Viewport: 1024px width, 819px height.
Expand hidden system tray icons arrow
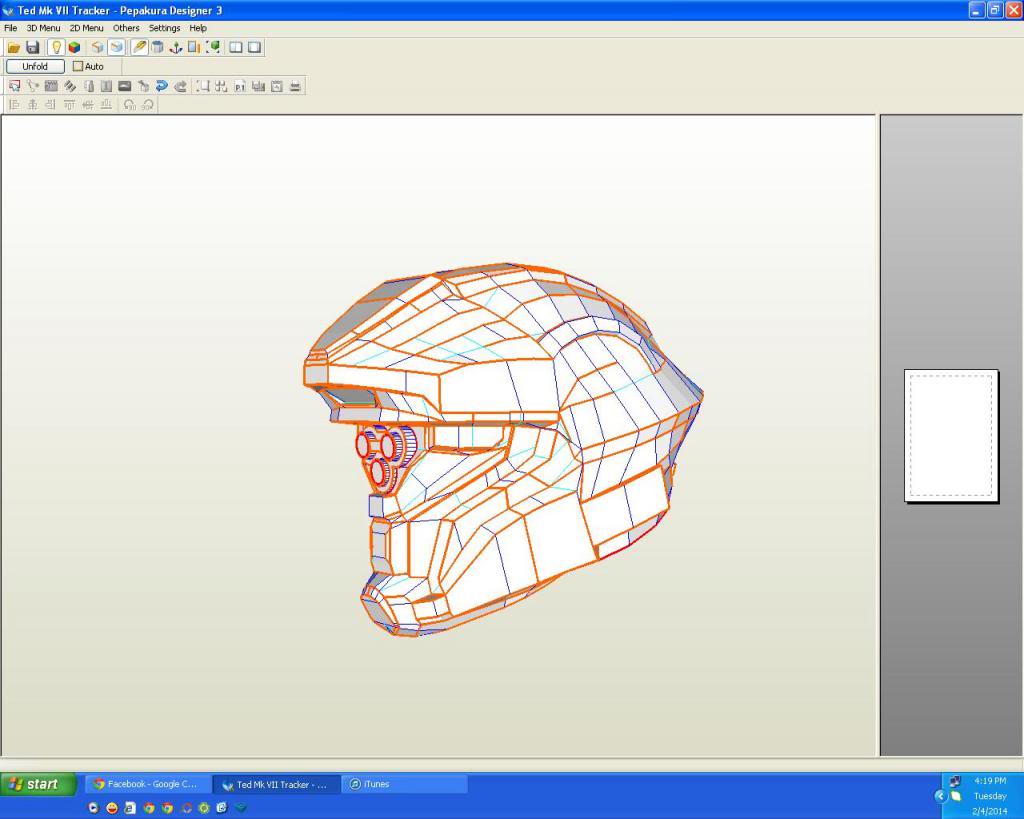pos(940,795)
